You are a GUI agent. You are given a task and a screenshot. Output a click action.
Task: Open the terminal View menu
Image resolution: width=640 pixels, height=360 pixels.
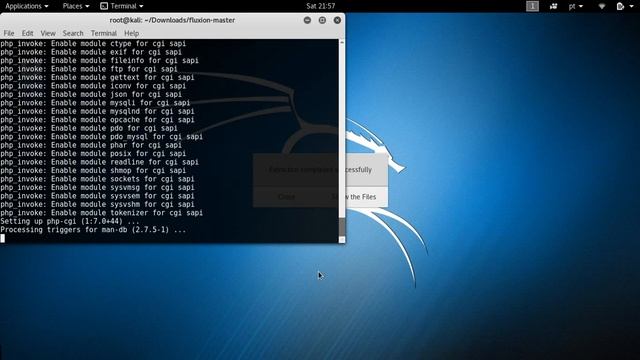[48, 33]
